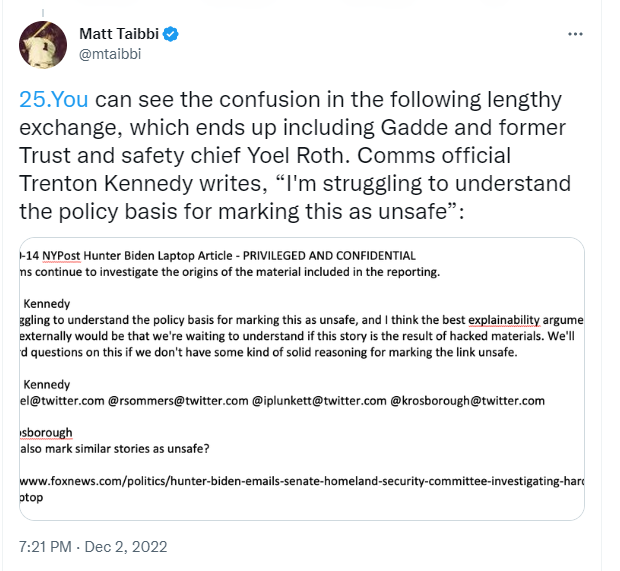Open the 7:21 PM timestamp link
The image size is (620, 571).
(45, 547)
